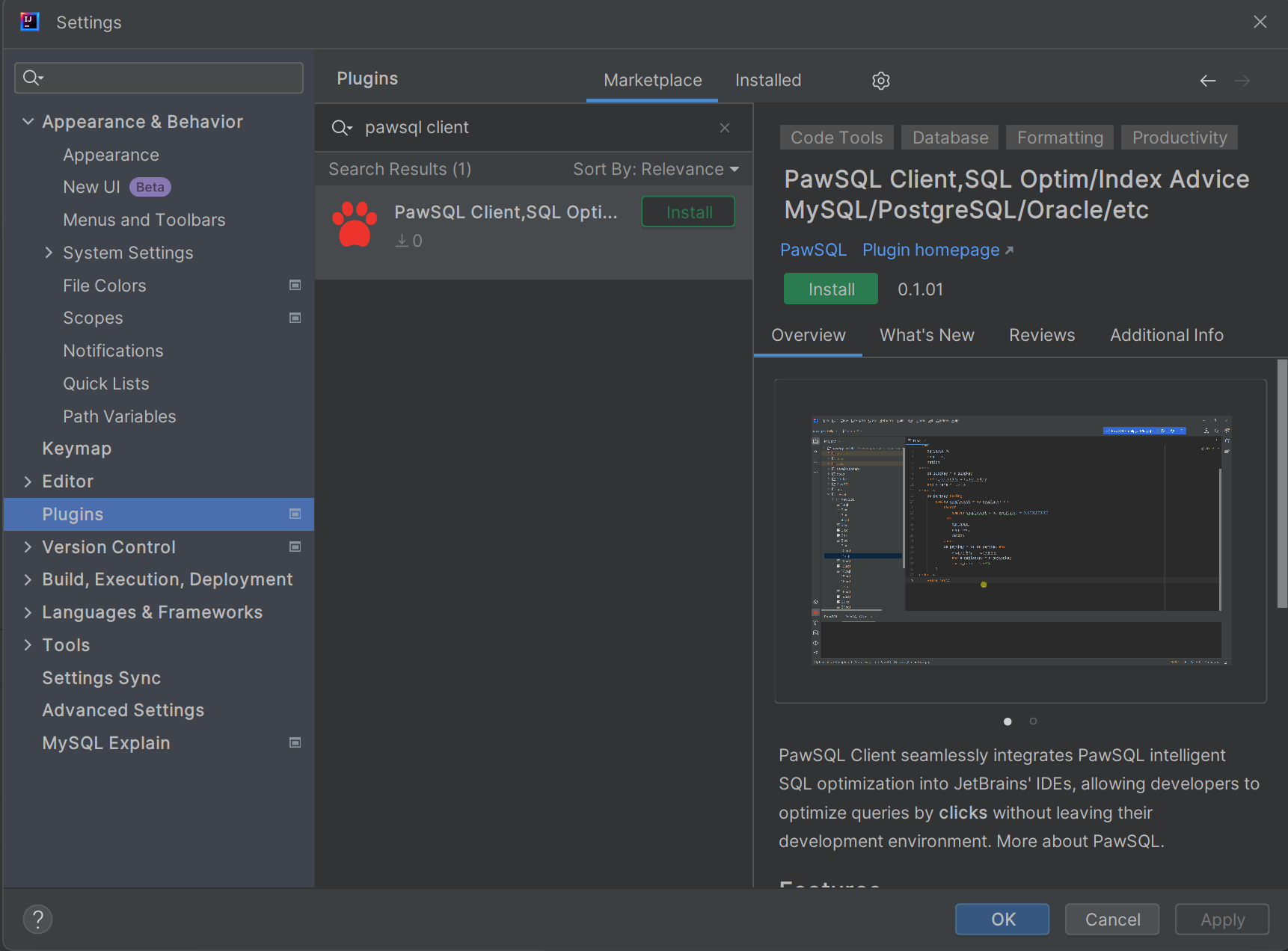The height and width of the screenshot is (951, 1288).
Task: Click the Code Tools tag
Action: click(x=836, y=138)
